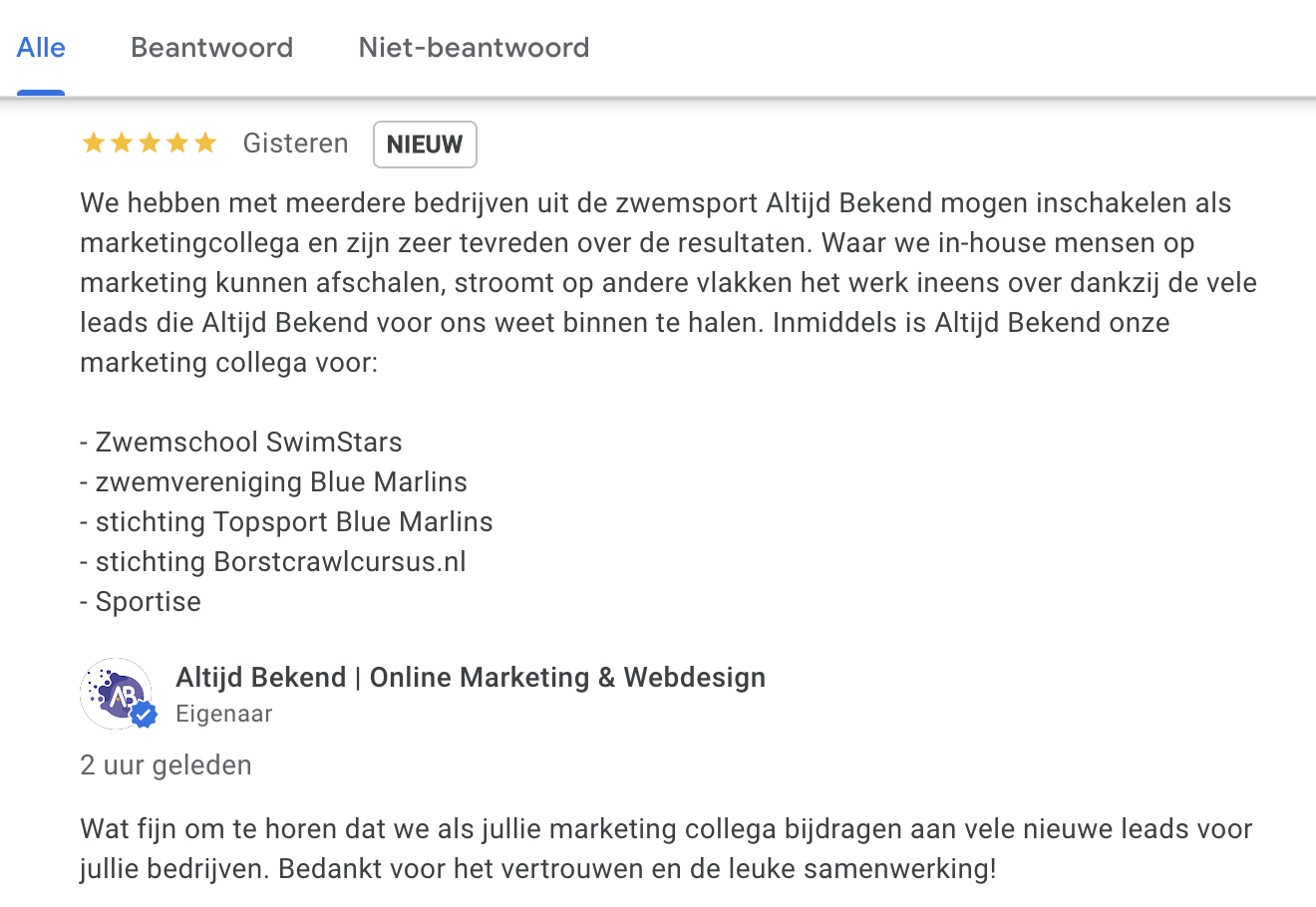Click the Sportise list entry
Image resolution: width=1316 pixels, height=907 pixels.
[141, 602]
